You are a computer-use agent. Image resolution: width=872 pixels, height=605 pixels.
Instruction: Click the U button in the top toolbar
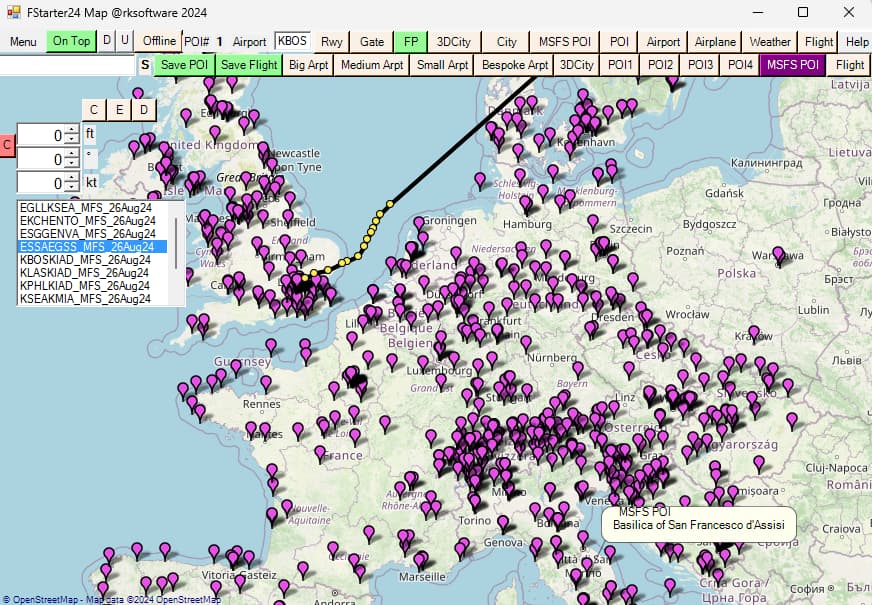point(125,41)
